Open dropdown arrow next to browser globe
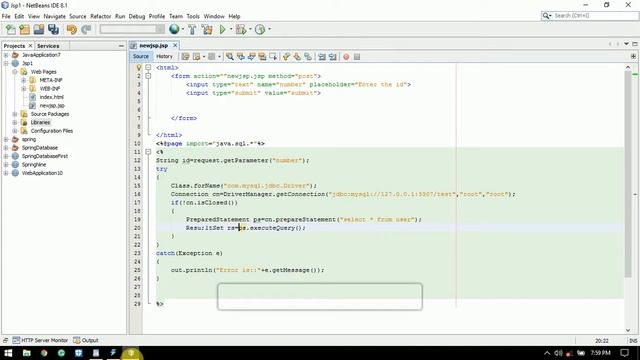Screen dimensions: 640x360 (182, 29)
